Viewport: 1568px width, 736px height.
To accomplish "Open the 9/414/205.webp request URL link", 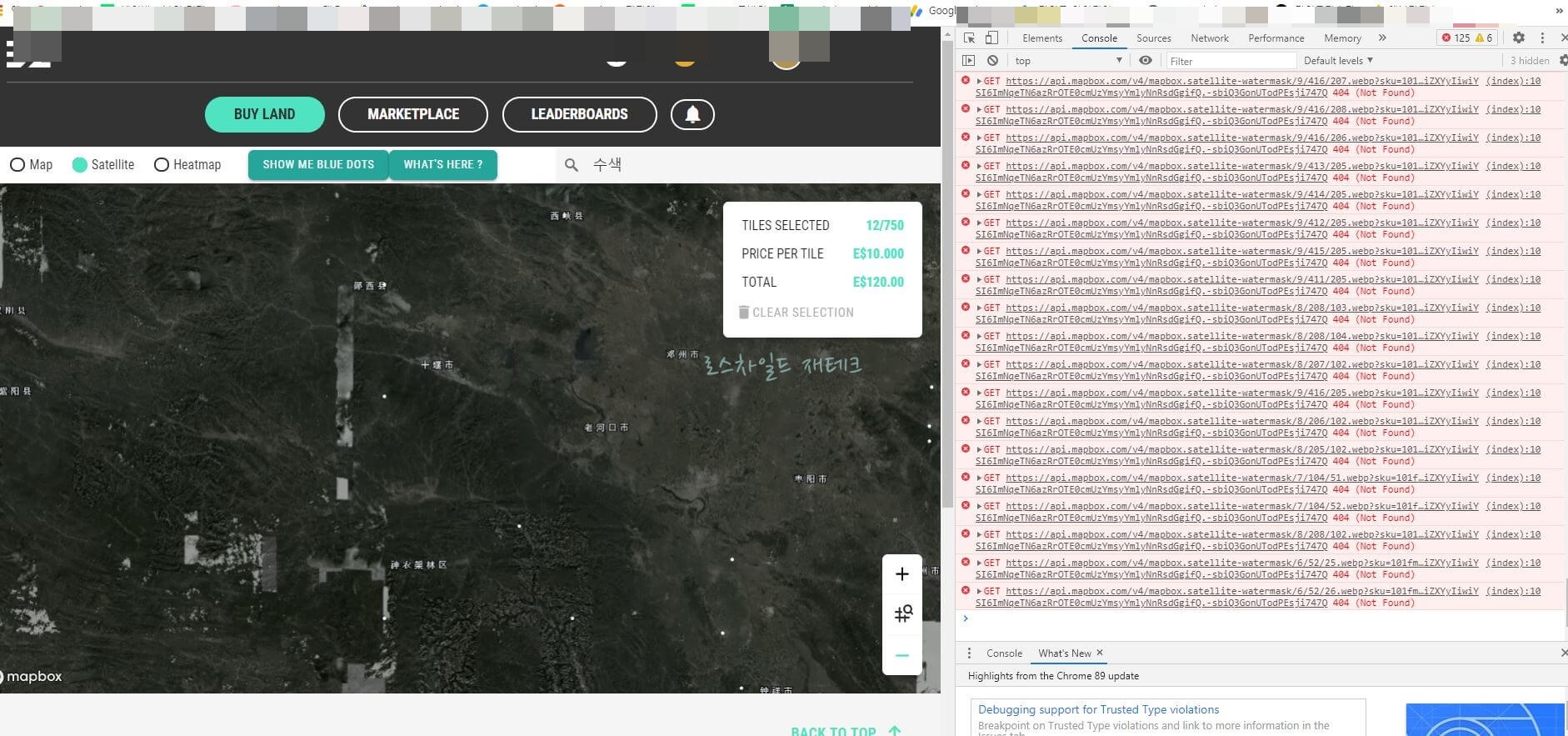I will [1242, 195].
